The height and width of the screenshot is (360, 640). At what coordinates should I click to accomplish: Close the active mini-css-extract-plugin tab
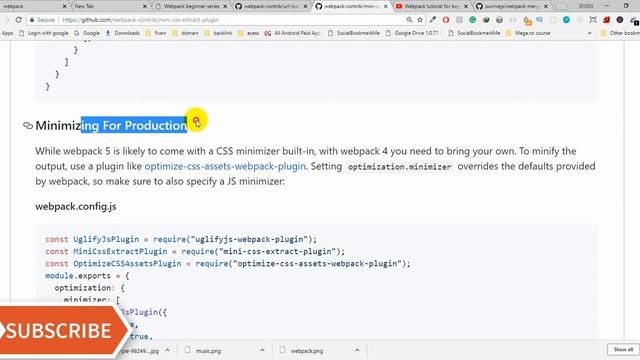click(386, 6)
